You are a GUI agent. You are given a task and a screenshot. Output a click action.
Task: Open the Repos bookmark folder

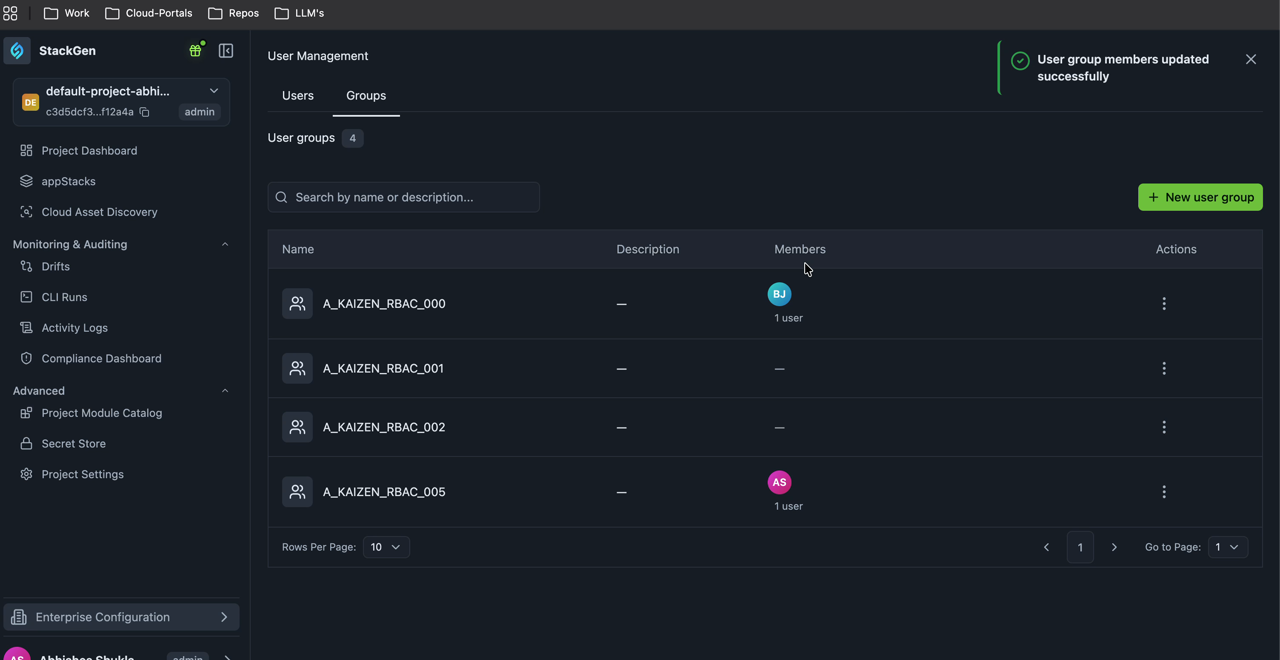point(233,13)
